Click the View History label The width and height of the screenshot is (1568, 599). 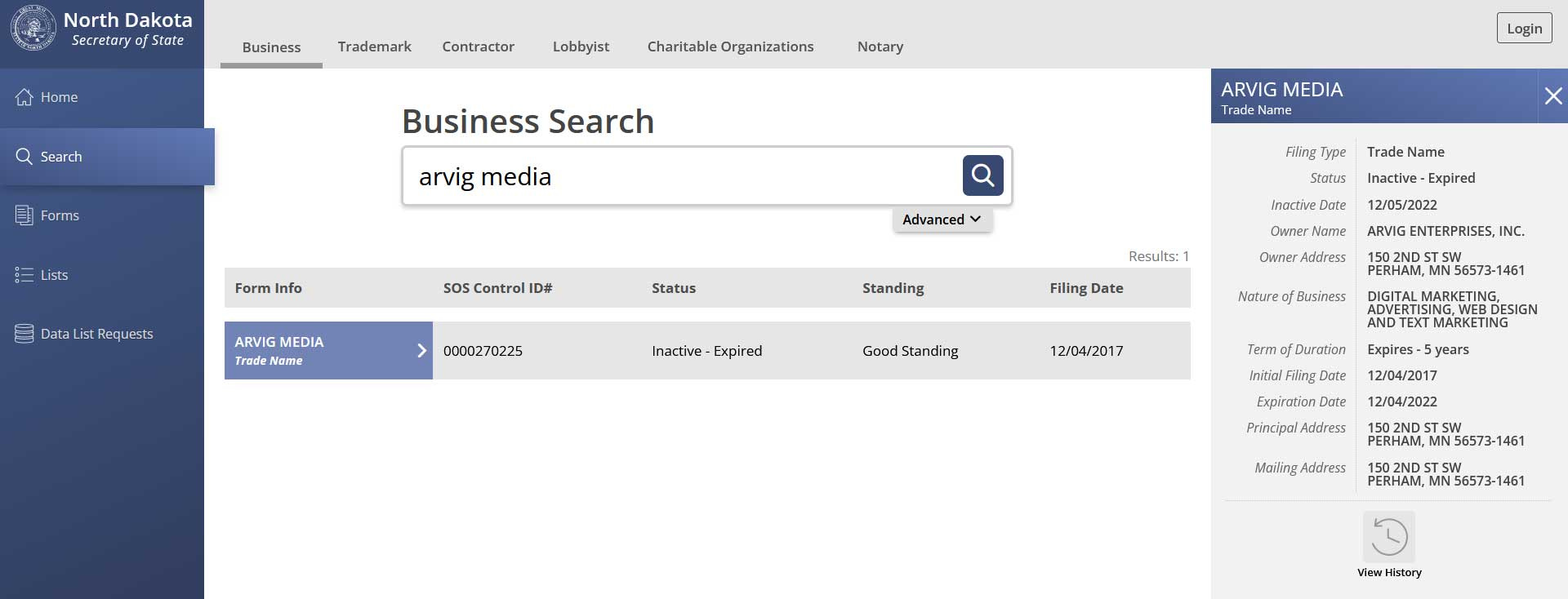click(1389, 573)
